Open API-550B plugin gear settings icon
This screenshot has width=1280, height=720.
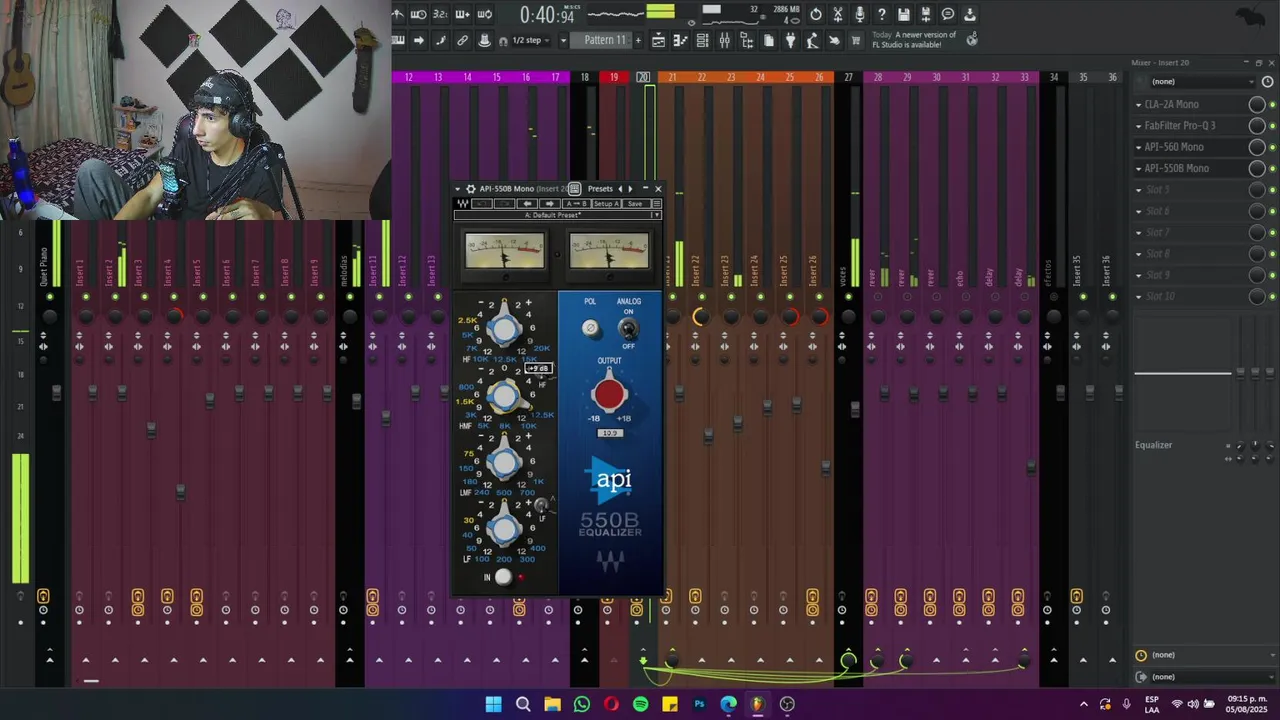click(471, 189)
